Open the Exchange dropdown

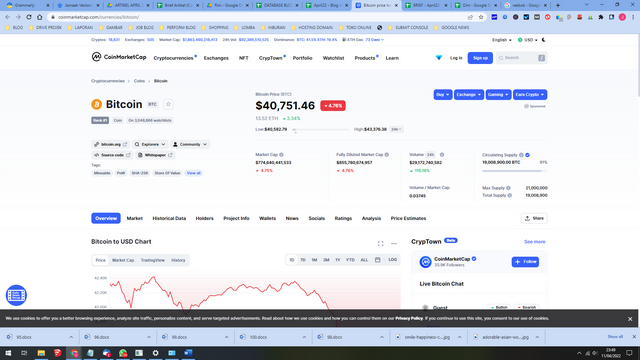(x=469, y=95)
